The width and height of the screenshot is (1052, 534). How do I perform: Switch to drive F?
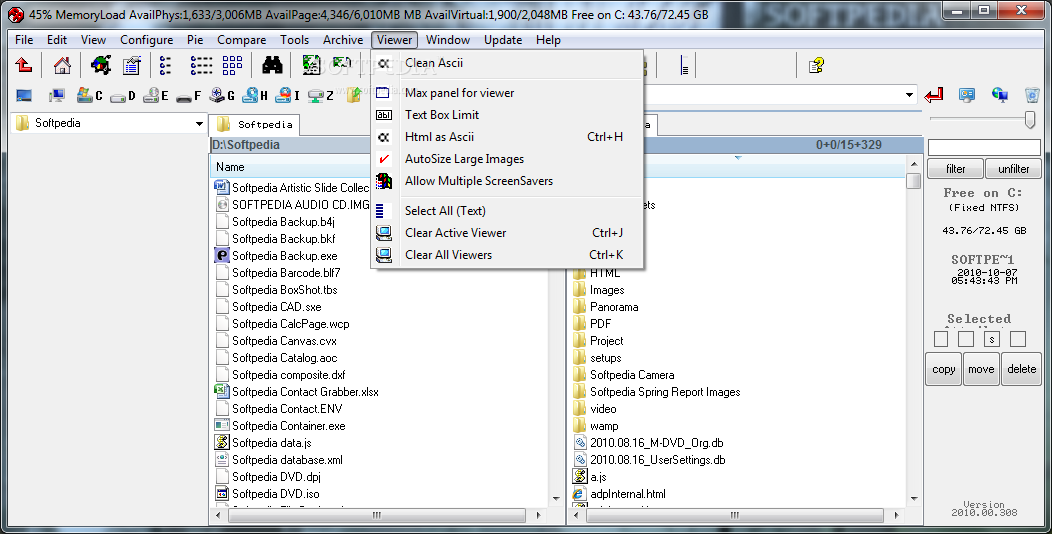[189, 96]
